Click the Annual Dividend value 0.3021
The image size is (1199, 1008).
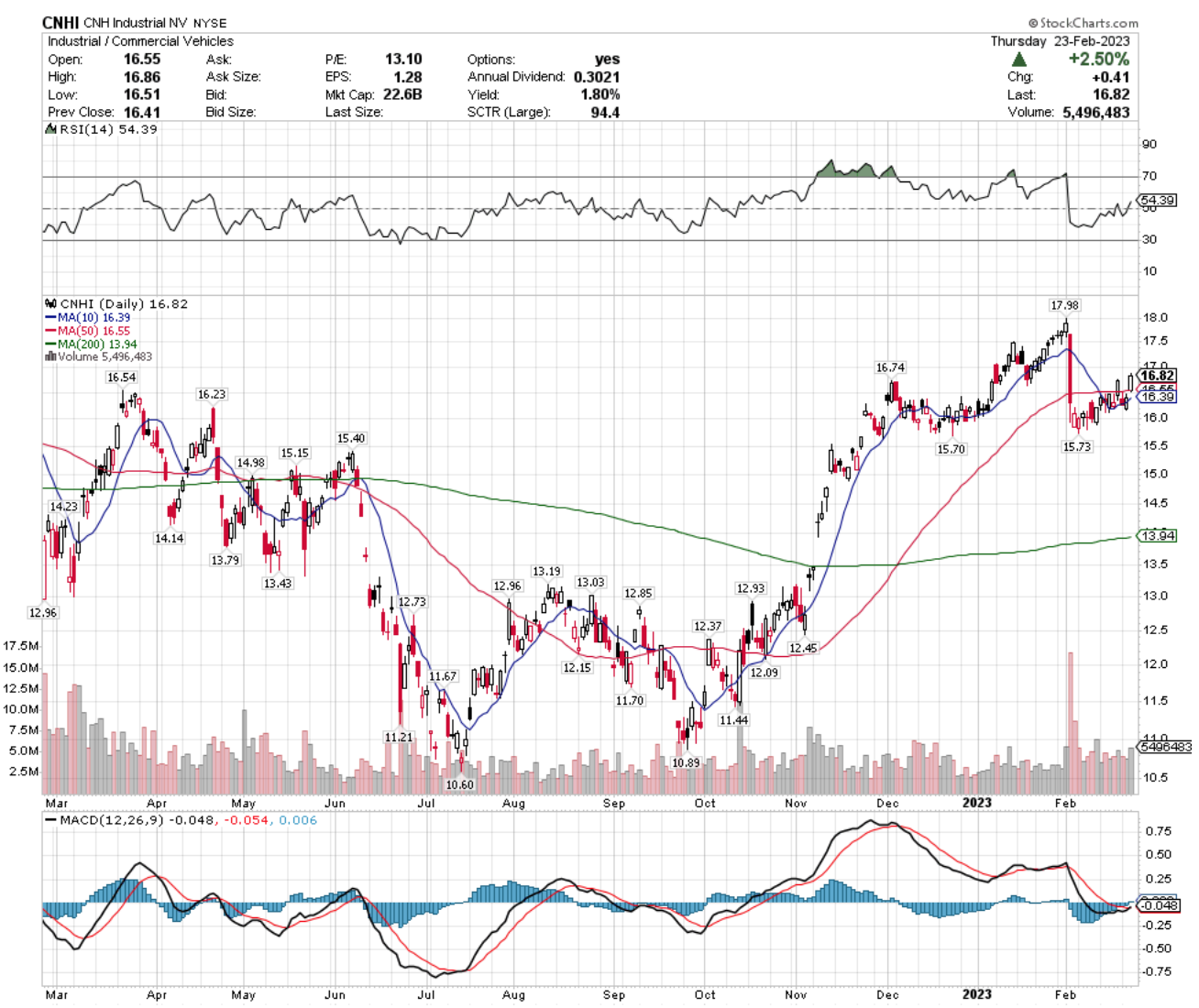click(x=597, y=77)
